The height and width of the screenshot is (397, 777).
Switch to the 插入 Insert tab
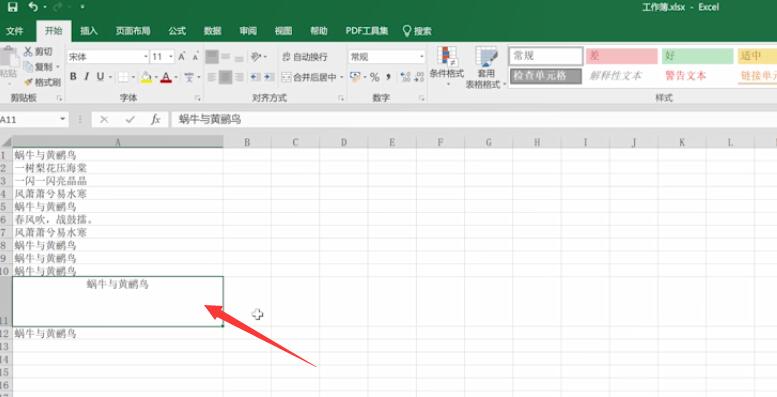point(89,31)
